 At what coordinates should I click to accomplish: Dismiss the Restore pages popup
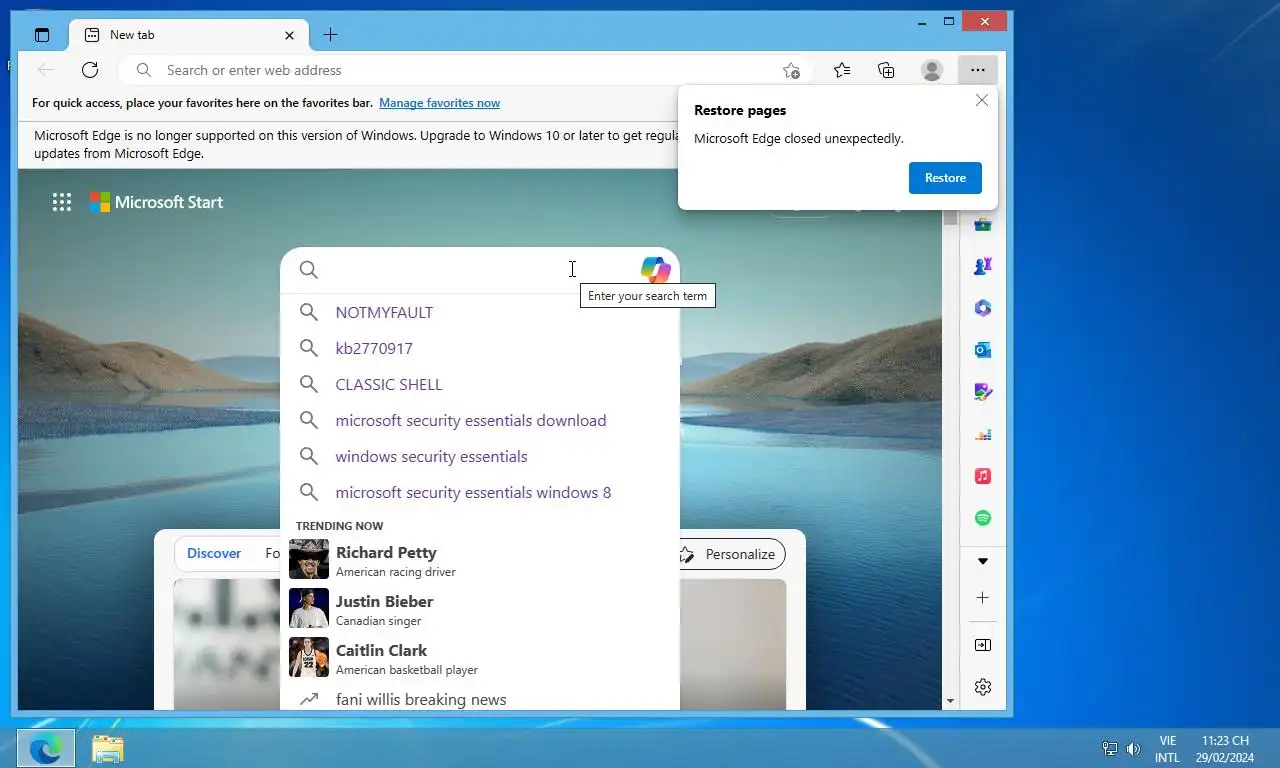tap(982, 100)
